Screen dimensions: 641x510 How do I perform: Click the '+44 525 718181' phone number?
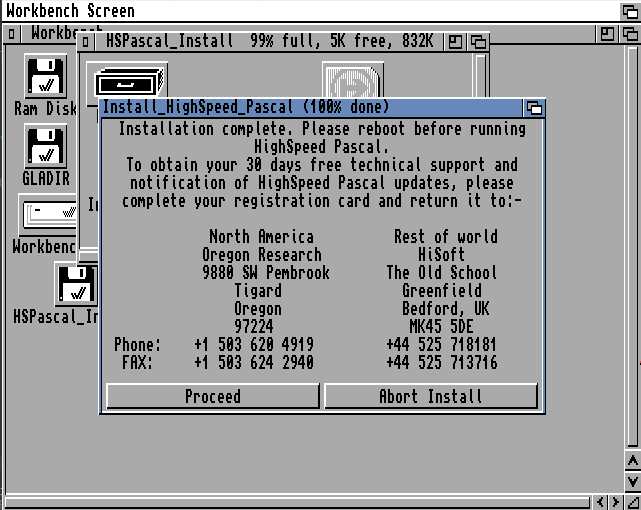coord(442,344)
